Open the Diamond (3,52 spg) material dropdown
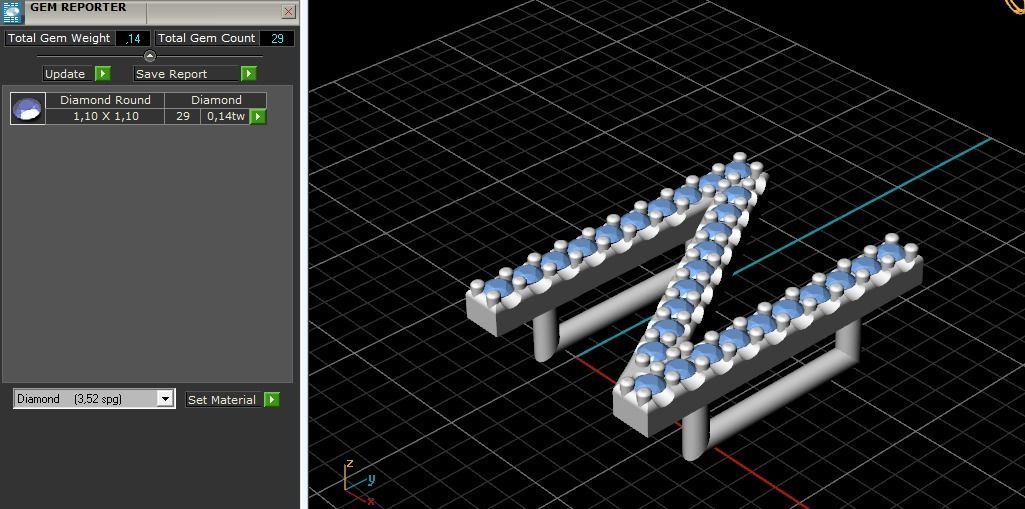Screen dimensions: 1025x509 pyautogui.click(x=94, y=399)
